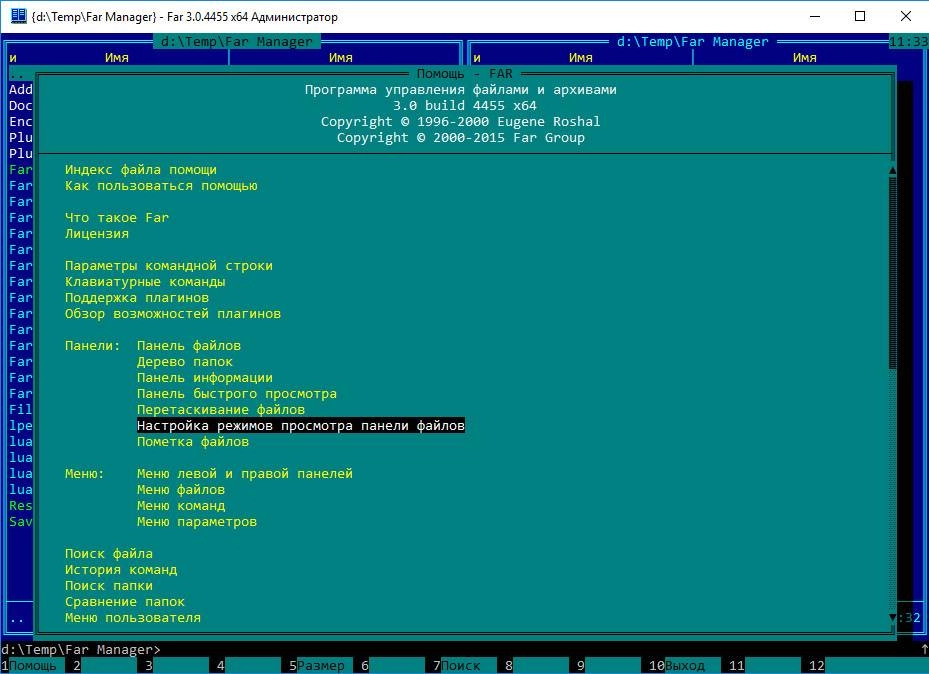Image resolution: width=929 pixels, height=674 pixels.
Task: Click left panel path title 'd:\Temp\Far Manager'
Action: [236, 42]
